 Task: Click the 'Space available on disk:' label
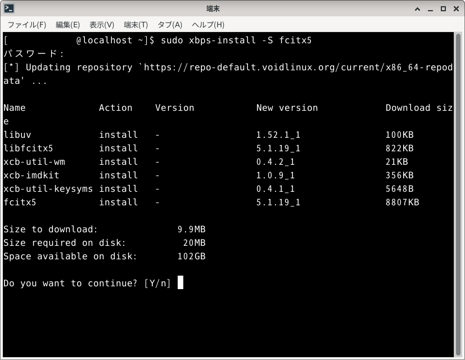click(x=70, y=256)
